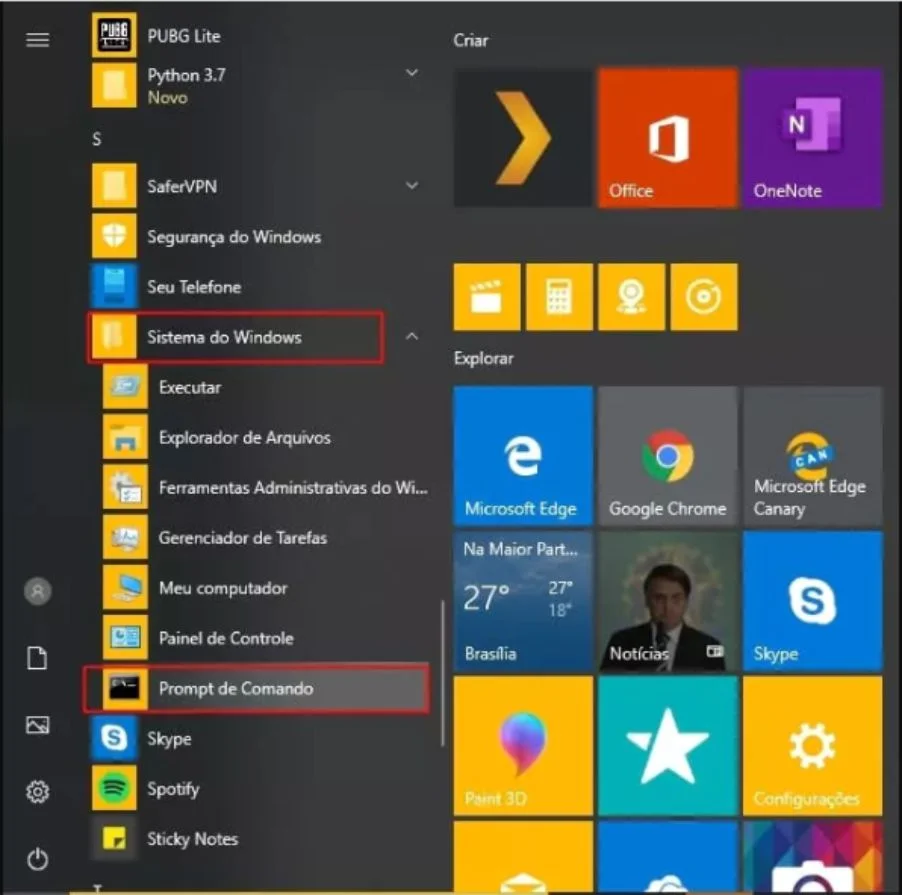Open Settings gear in left rail
This screenshot has width=902, height=895.
(37, 791)
